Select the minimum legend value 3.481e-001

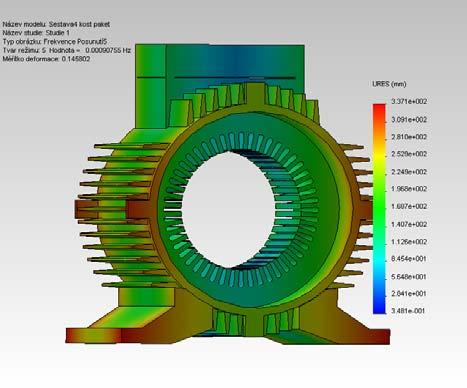click(x=408, y=311)
